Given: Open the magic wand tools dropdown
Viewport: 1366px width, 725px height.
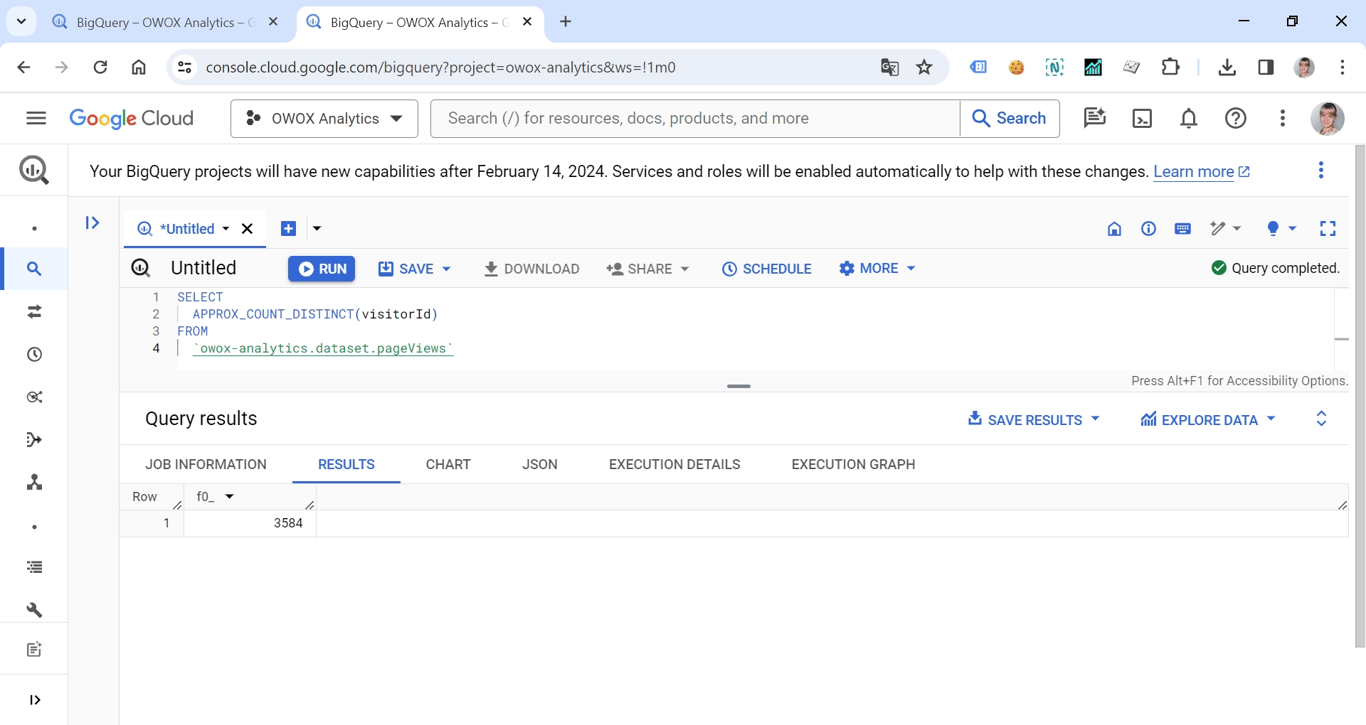Looking at the screenshot, I should point(1225,229).
